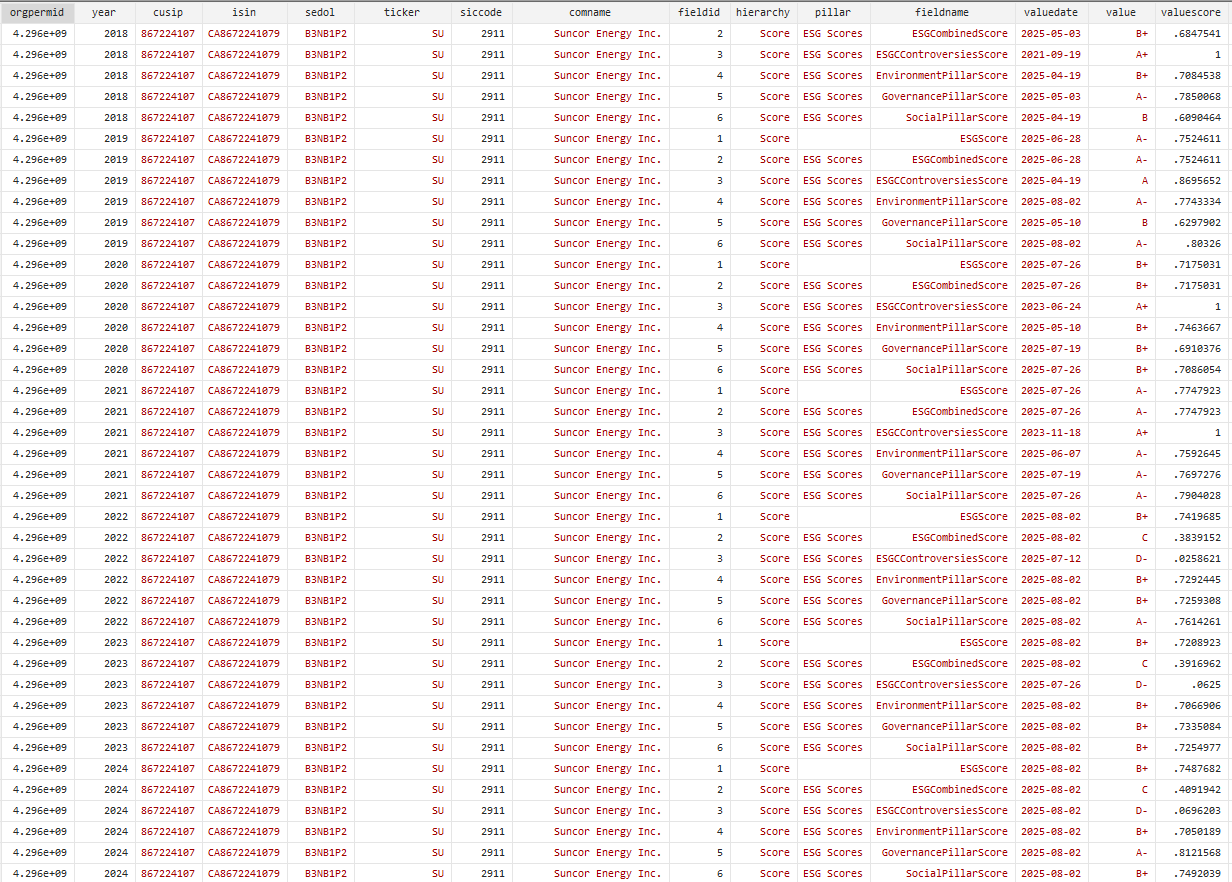Select the valuescore cell .7697276
1232x882 pixels.
(1190, 475)
